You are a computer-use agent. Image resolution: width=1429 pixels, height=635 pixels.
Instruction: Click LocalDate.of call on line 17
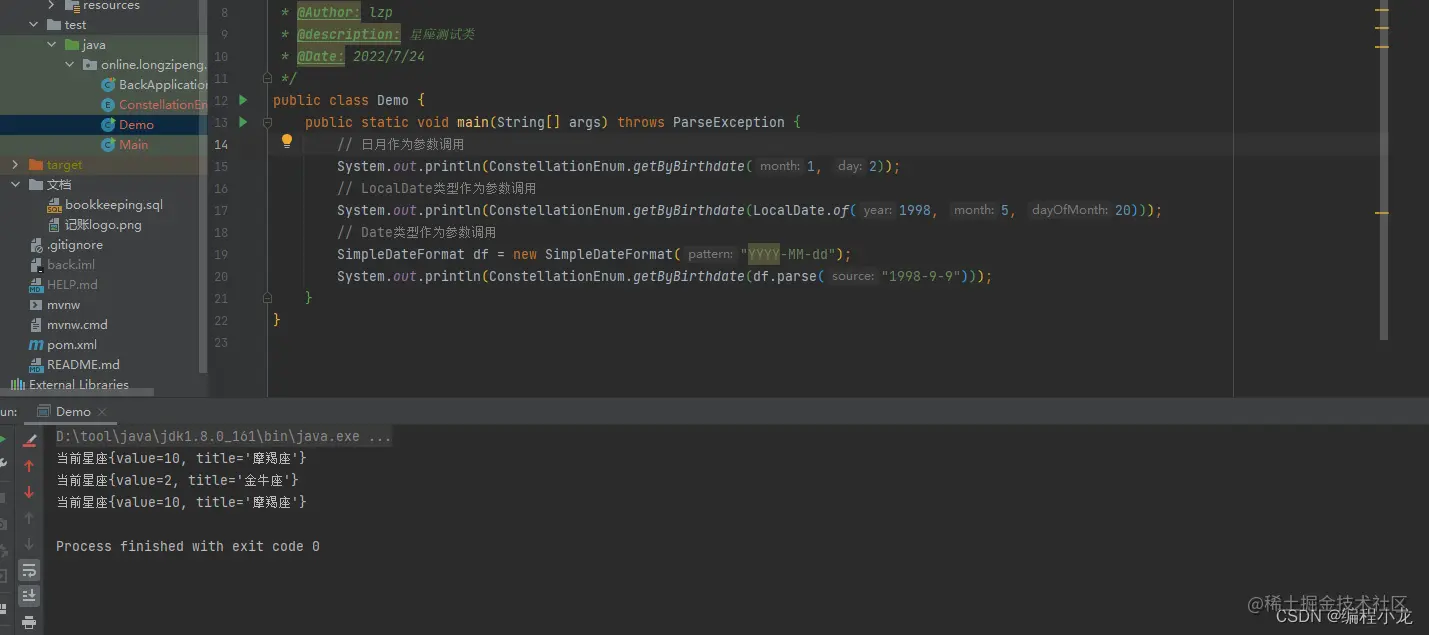coord(801,210)
